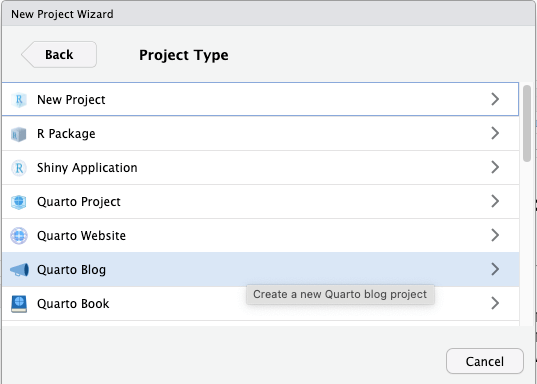Expand Shiny Application chevron arrow

coord(495,167)
